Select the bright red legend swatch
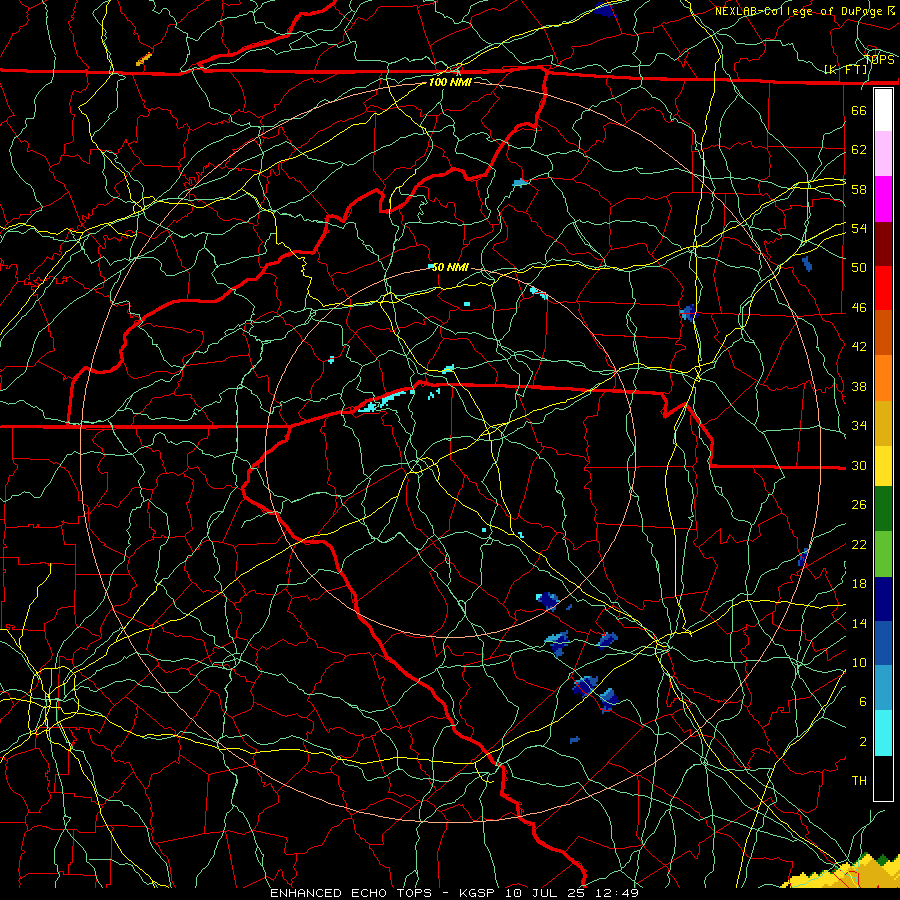 (883, 288)
